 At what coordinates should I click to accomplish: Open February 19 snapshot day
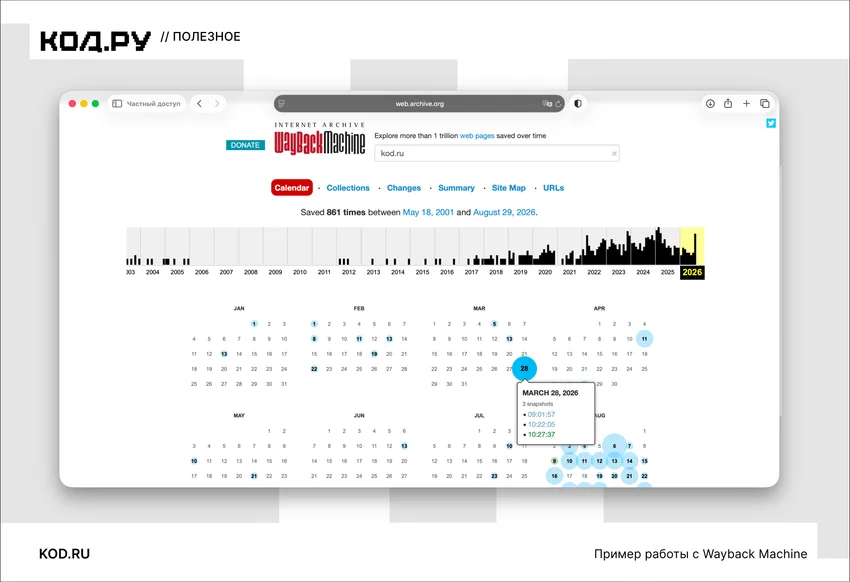pyautogui.click(x=374, y=354)
